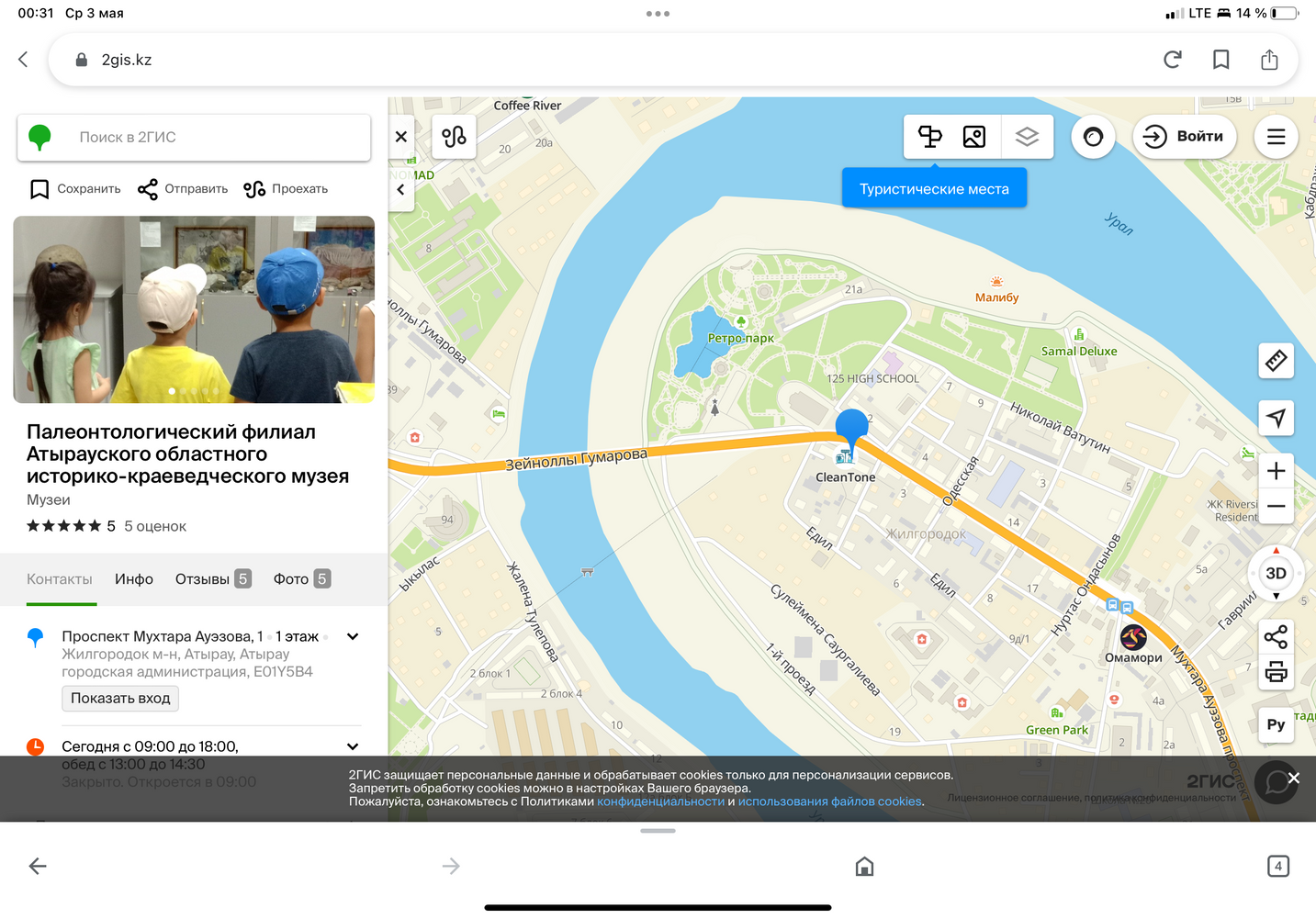The height and width of the screenshot is (919, 1316).
Task: Click the 'Войти' login button
Action: (x=1185, y=137)
